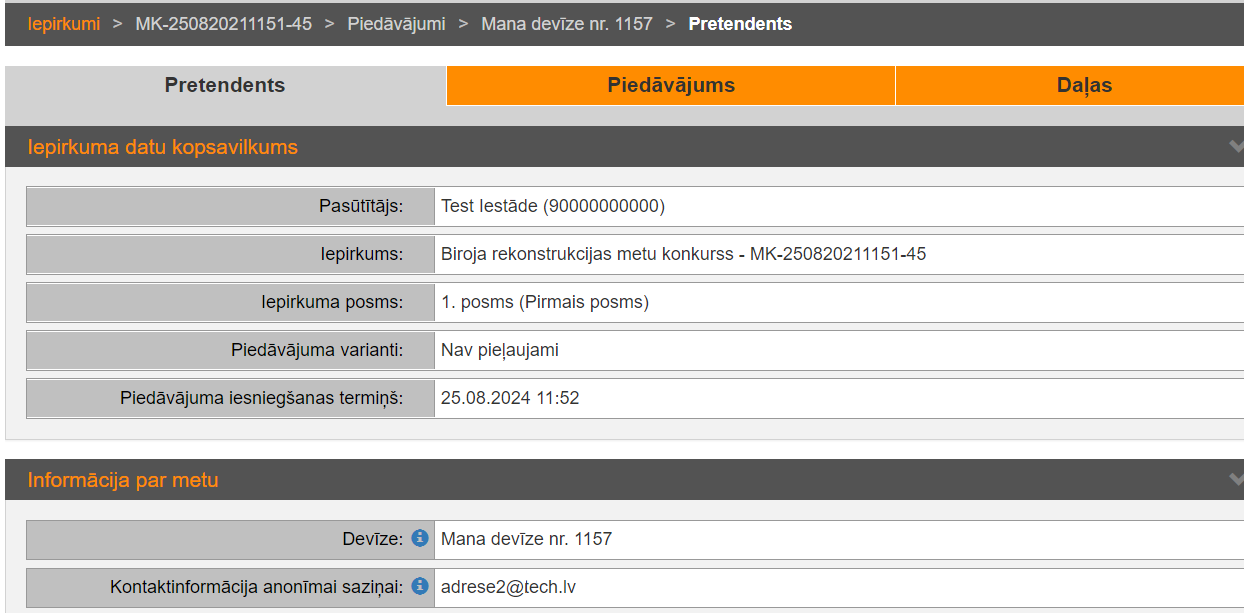Click the Mana devīze nr. 1157 breadcrumb
Screen dimensions: 1244x613
[567, 24]
